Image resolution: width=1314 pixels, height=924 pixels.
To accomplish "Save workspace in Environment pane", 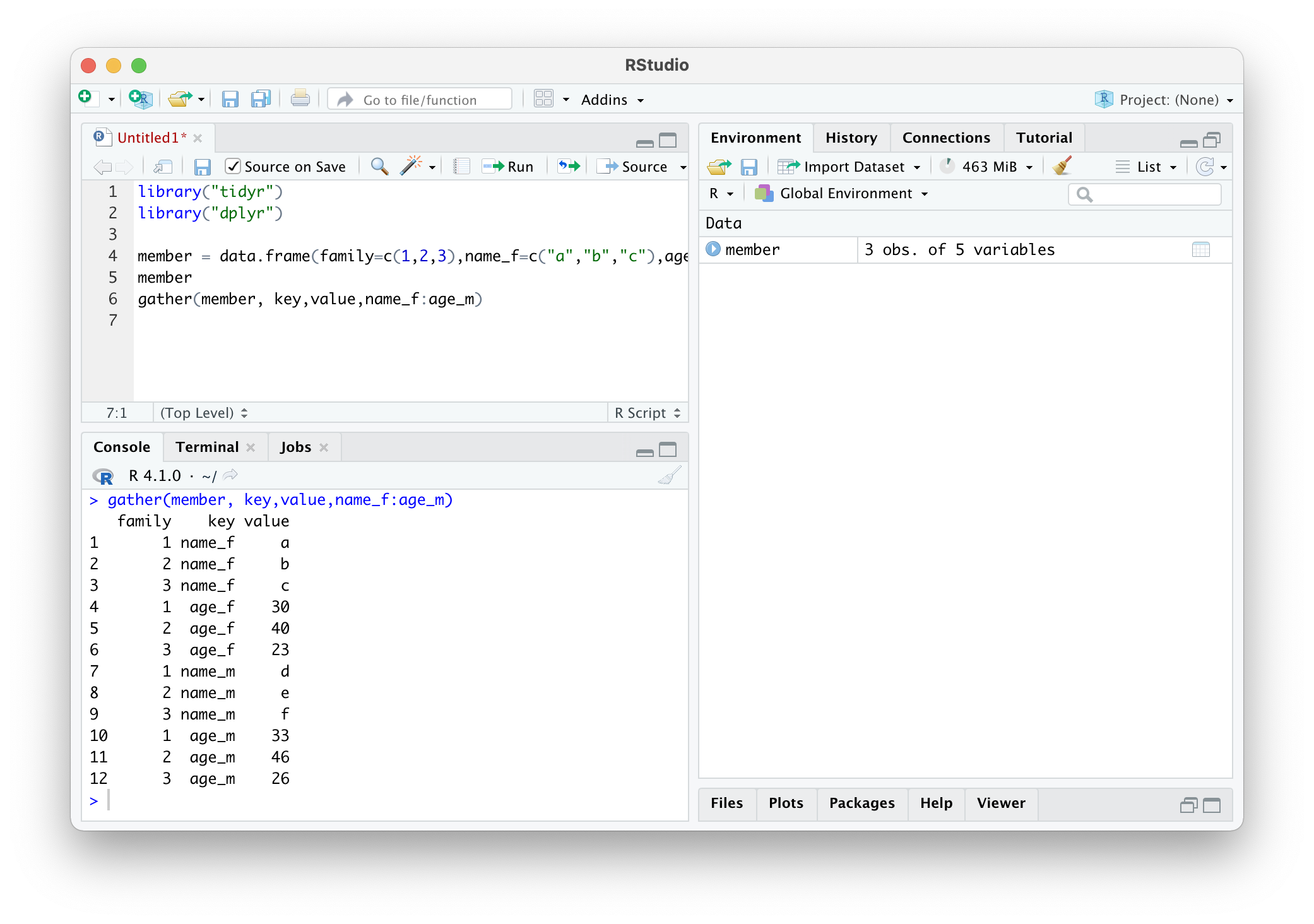I will coord(749,167).
